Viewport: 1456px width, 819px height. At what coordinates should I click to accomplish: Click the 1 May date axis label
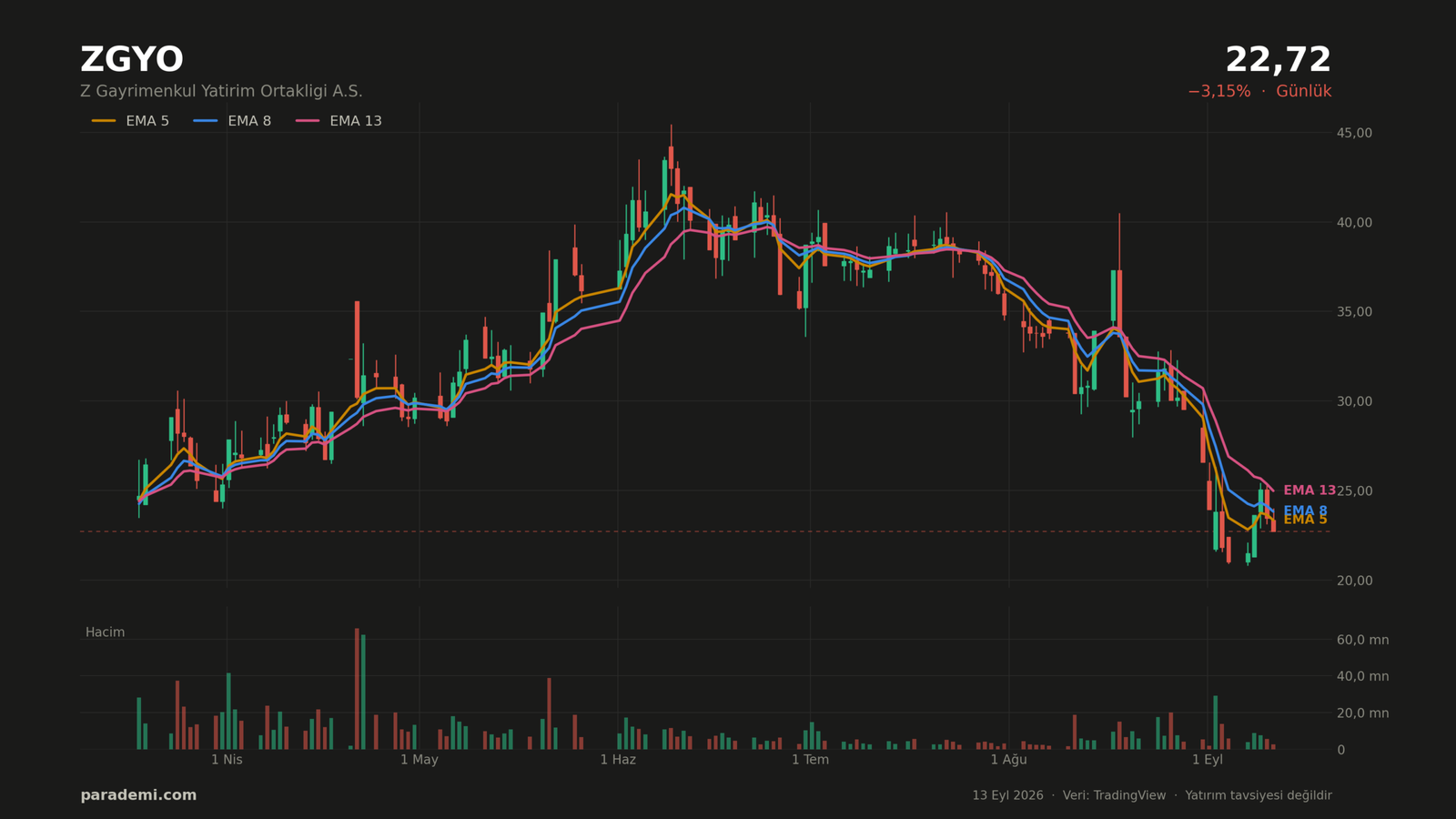tap(420, 760)
